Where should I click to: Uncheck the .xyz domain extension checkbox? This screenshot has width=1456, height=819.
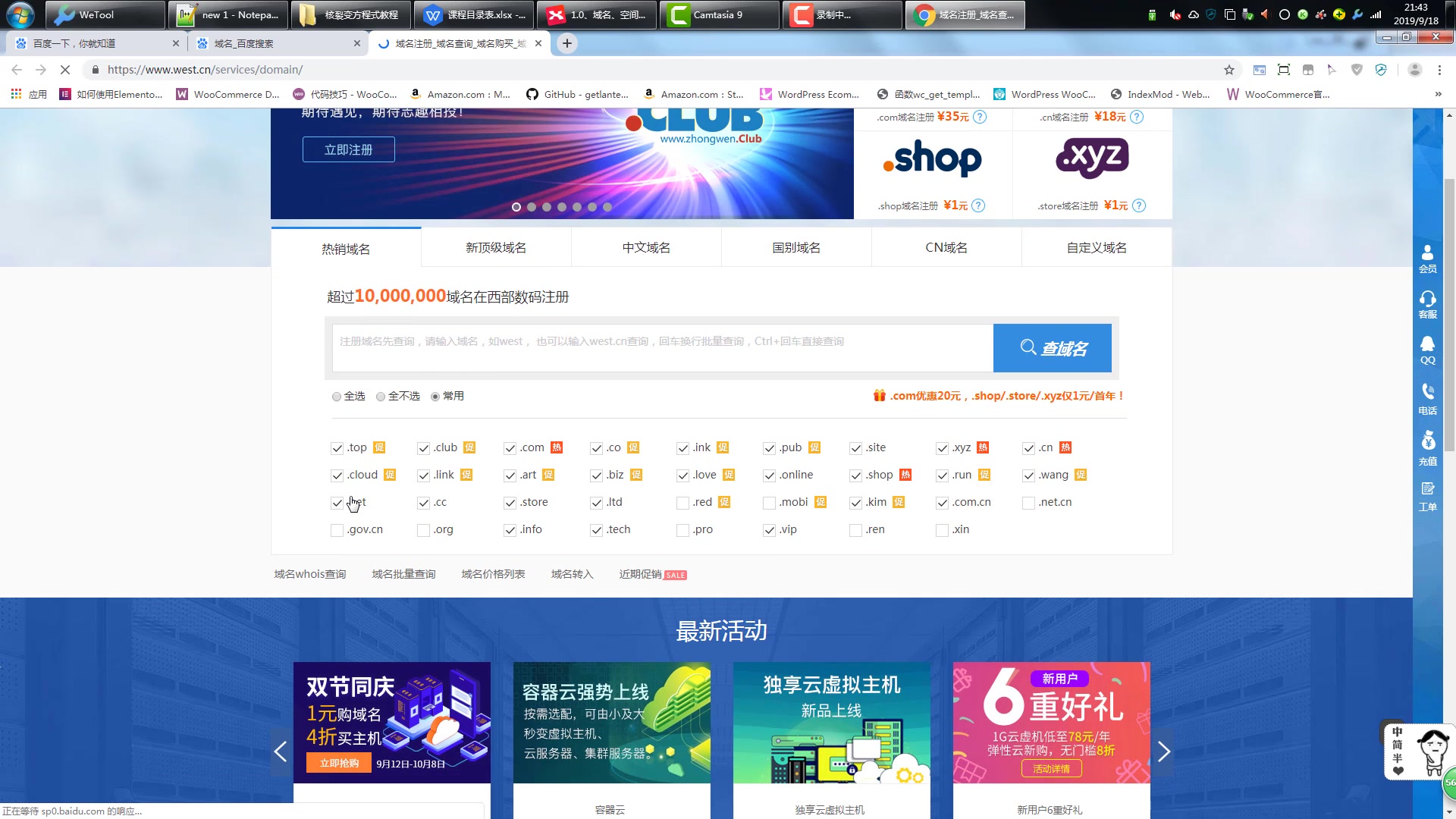943,448
